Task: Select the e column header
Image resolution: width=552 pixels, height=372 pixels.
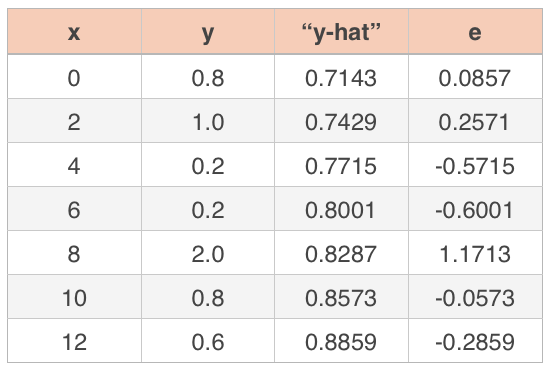Action: (x=475, y=32)
